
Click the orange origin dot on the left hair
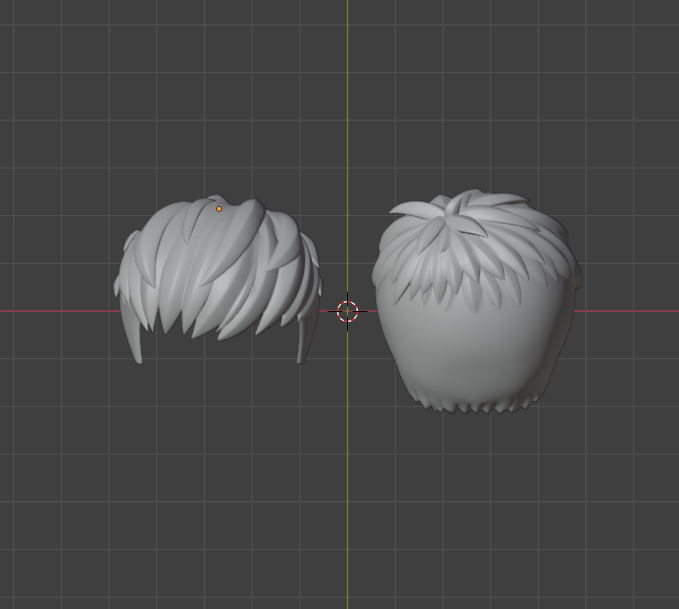click(220, 209)
